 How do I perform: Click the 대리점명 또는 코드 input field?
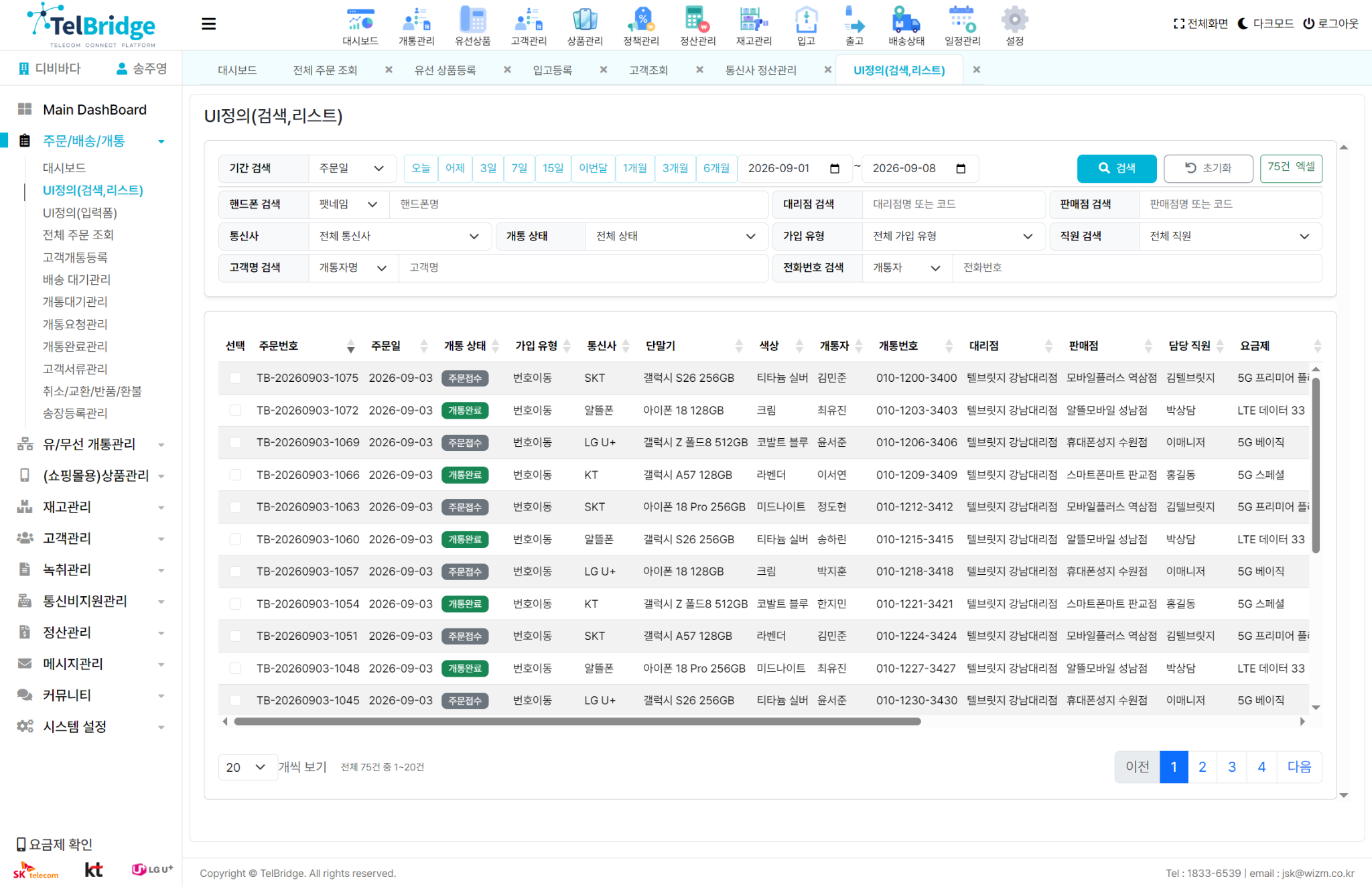(953, 204)
